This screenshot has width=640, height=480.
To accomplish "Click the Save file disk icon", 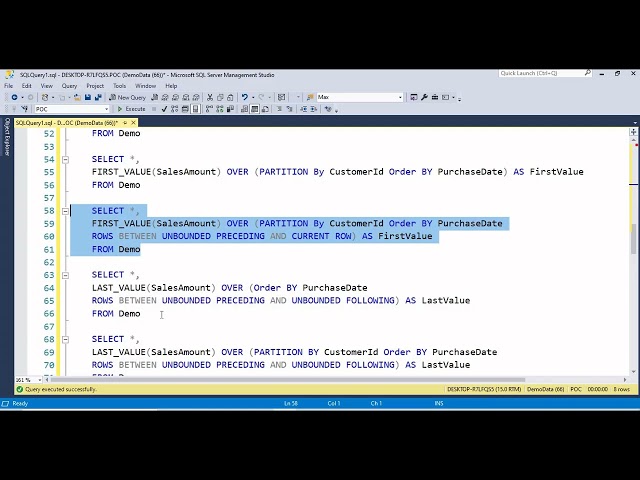I will pyautogui.click(x=87, y=97).
